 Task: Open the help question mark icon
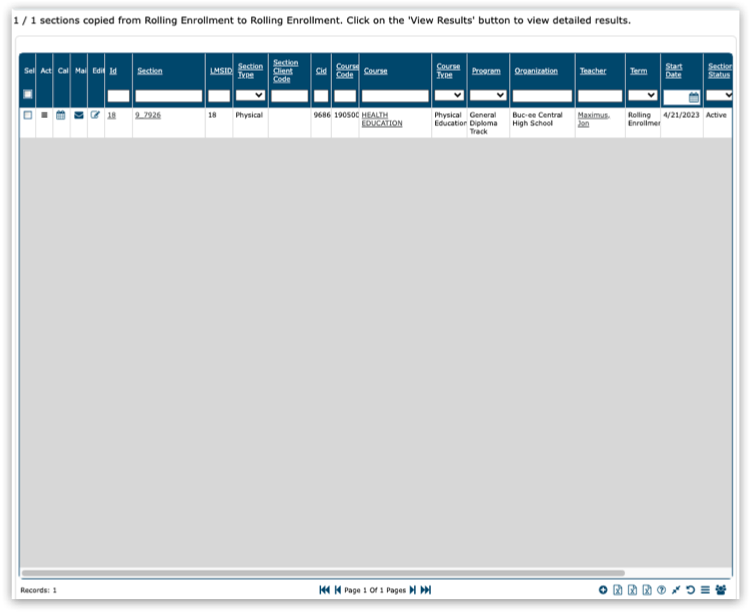coord(661,590)
